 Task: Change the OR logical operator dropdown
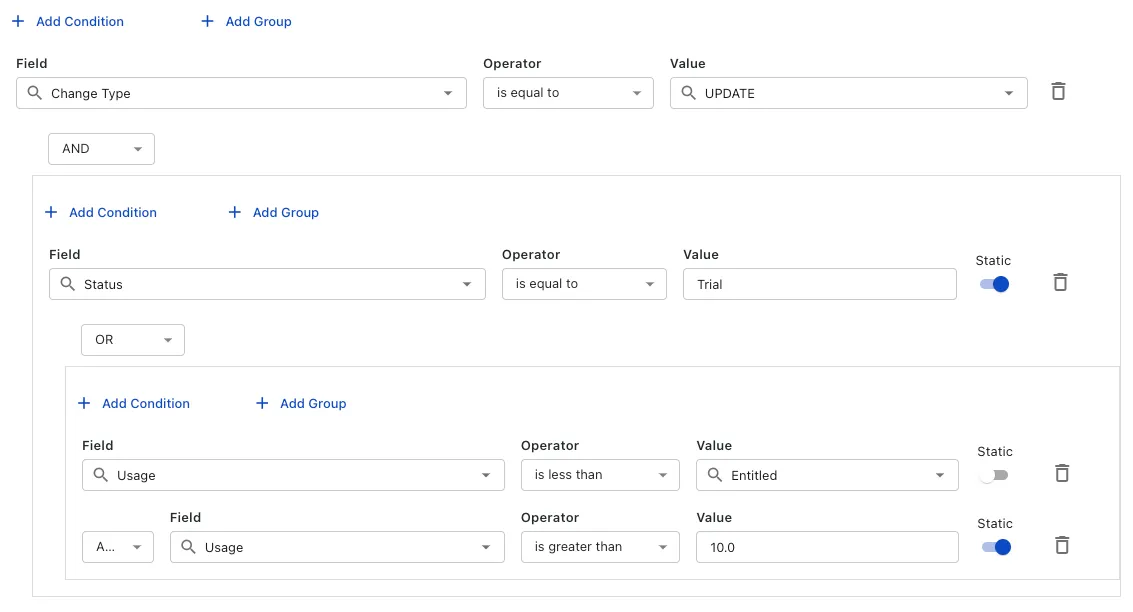(x=133, y=340)
